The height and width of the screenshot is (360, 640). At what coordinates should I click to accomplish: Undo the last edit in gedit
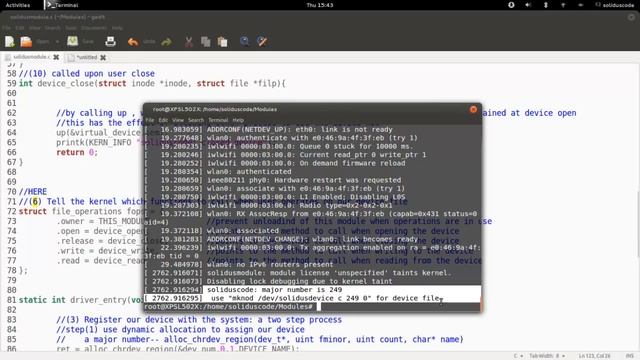[133, 42]
